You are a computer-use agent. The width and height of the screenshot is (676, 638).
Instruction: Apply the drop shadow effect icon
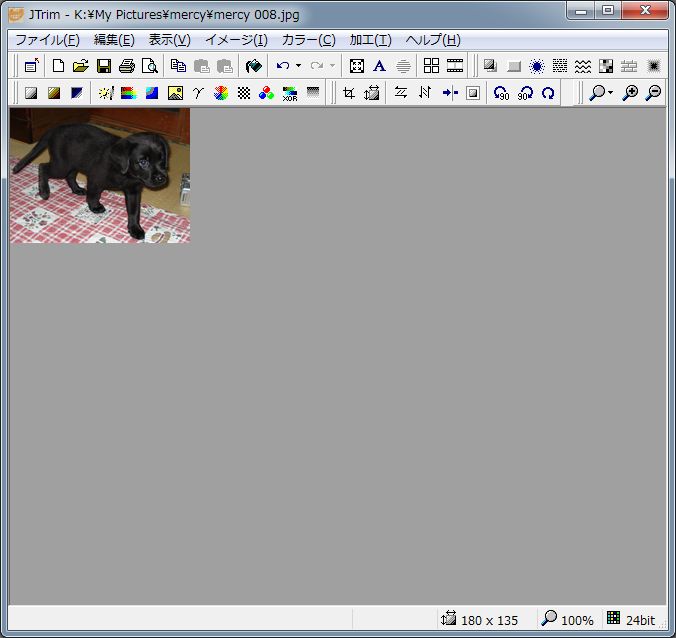(x=490, y=66)
